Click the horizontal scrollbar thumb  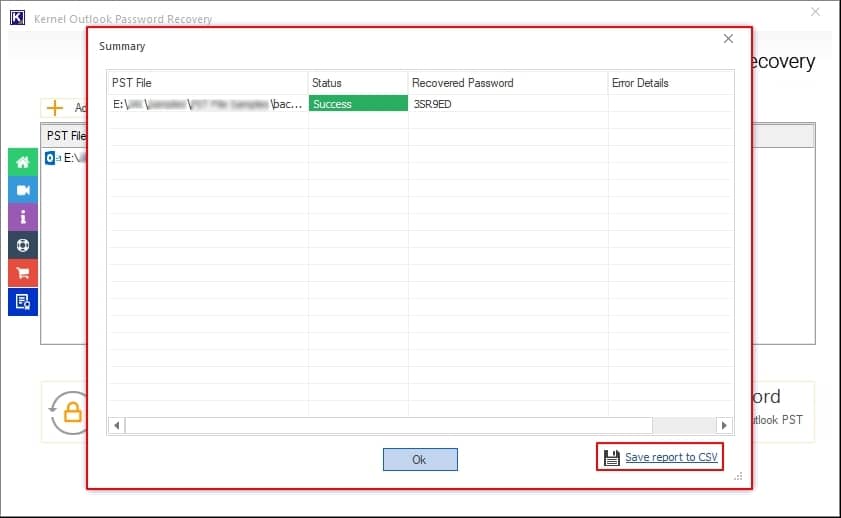coord(389,425)
